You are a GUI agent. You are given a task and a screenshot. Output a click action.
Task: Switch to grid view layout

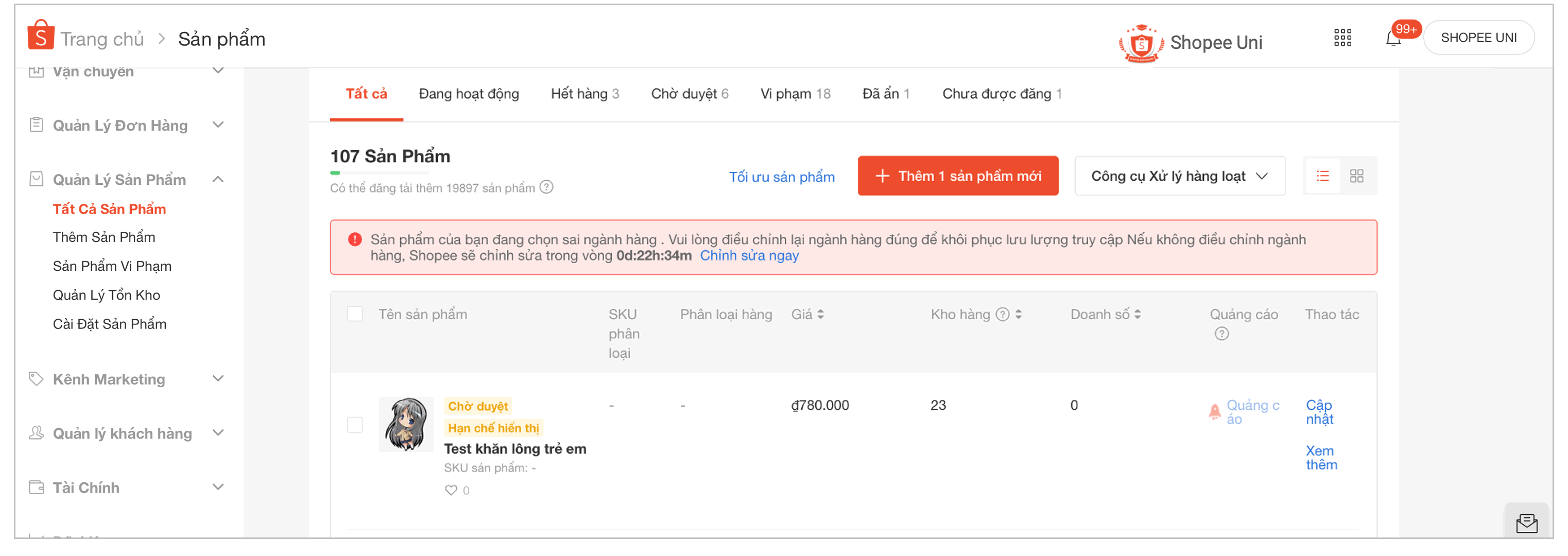(x=1356, y=177)
